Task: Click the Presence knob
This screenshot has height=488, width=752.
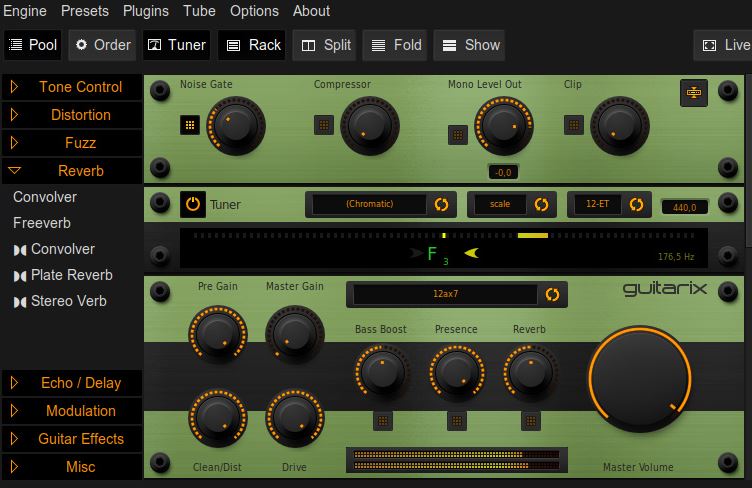Action: tap(457, 372)
